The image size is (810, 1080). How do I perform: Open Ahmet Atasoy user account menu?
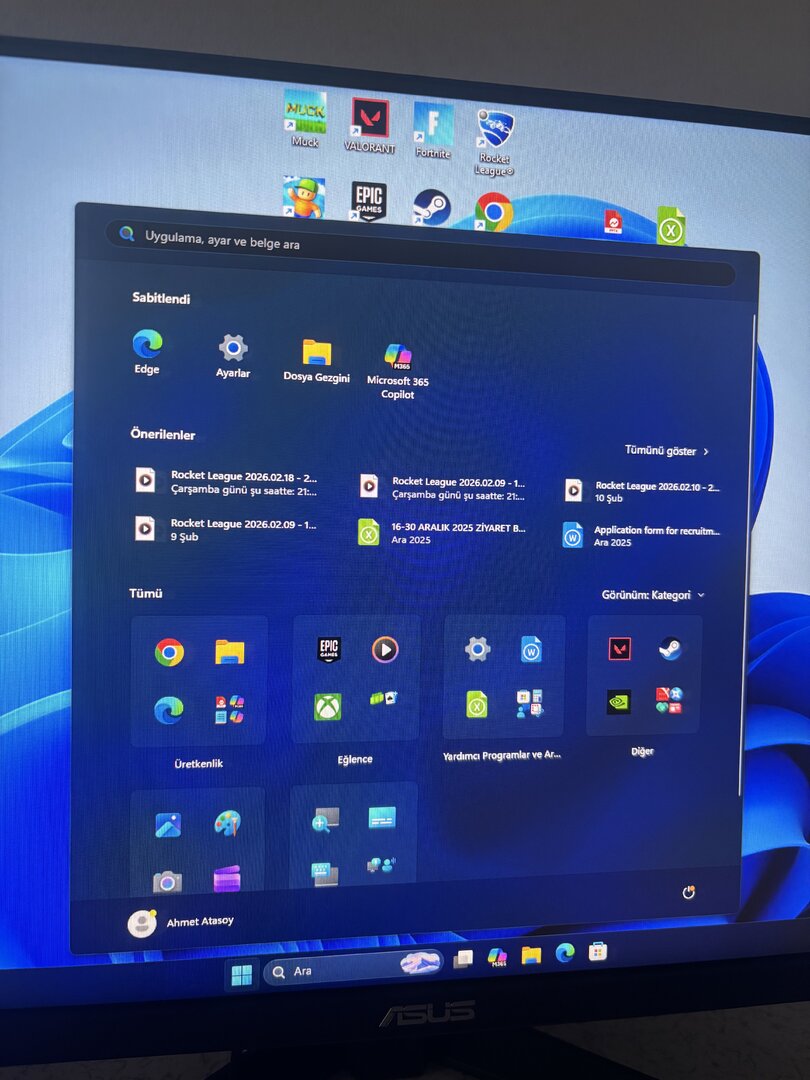pyautogui.click(x=181, y=922)
